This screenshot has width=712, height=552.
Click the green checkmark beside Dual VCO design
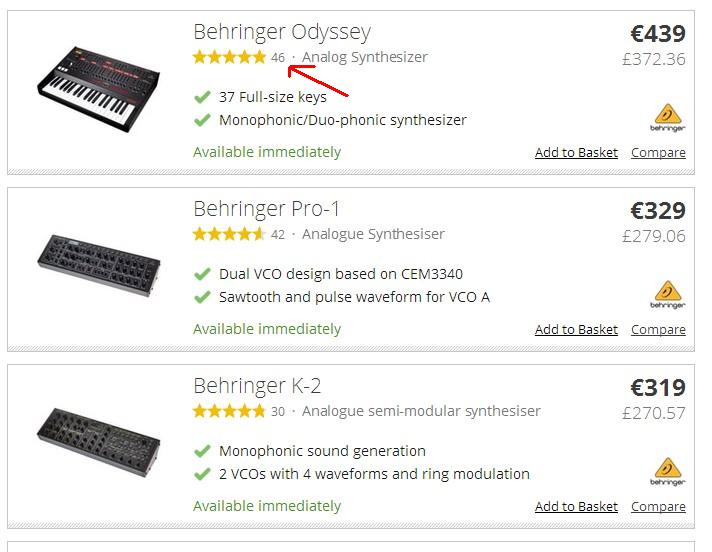tap(202, 274)
